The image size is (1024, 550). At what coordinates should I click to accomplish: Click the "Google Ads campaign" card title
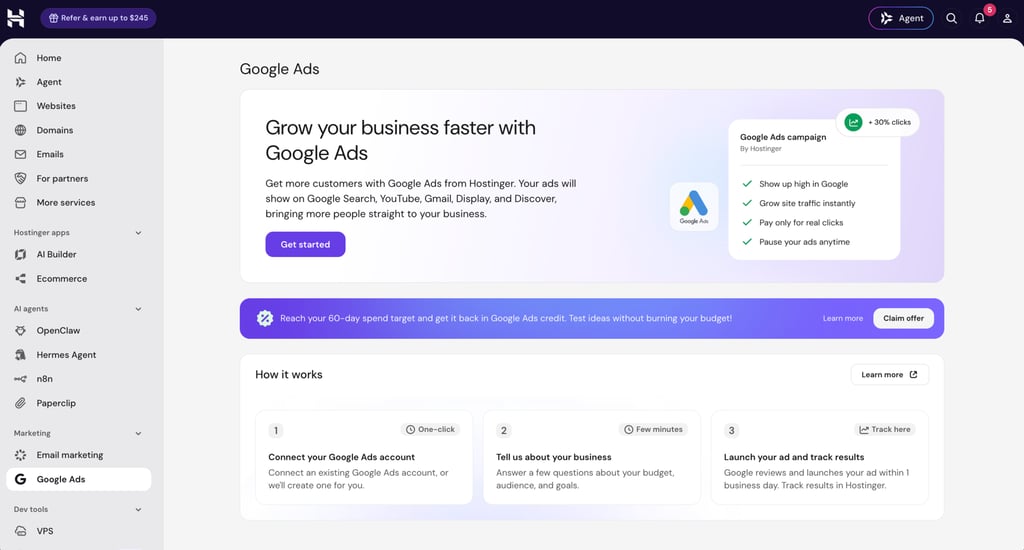coord(783,137)
